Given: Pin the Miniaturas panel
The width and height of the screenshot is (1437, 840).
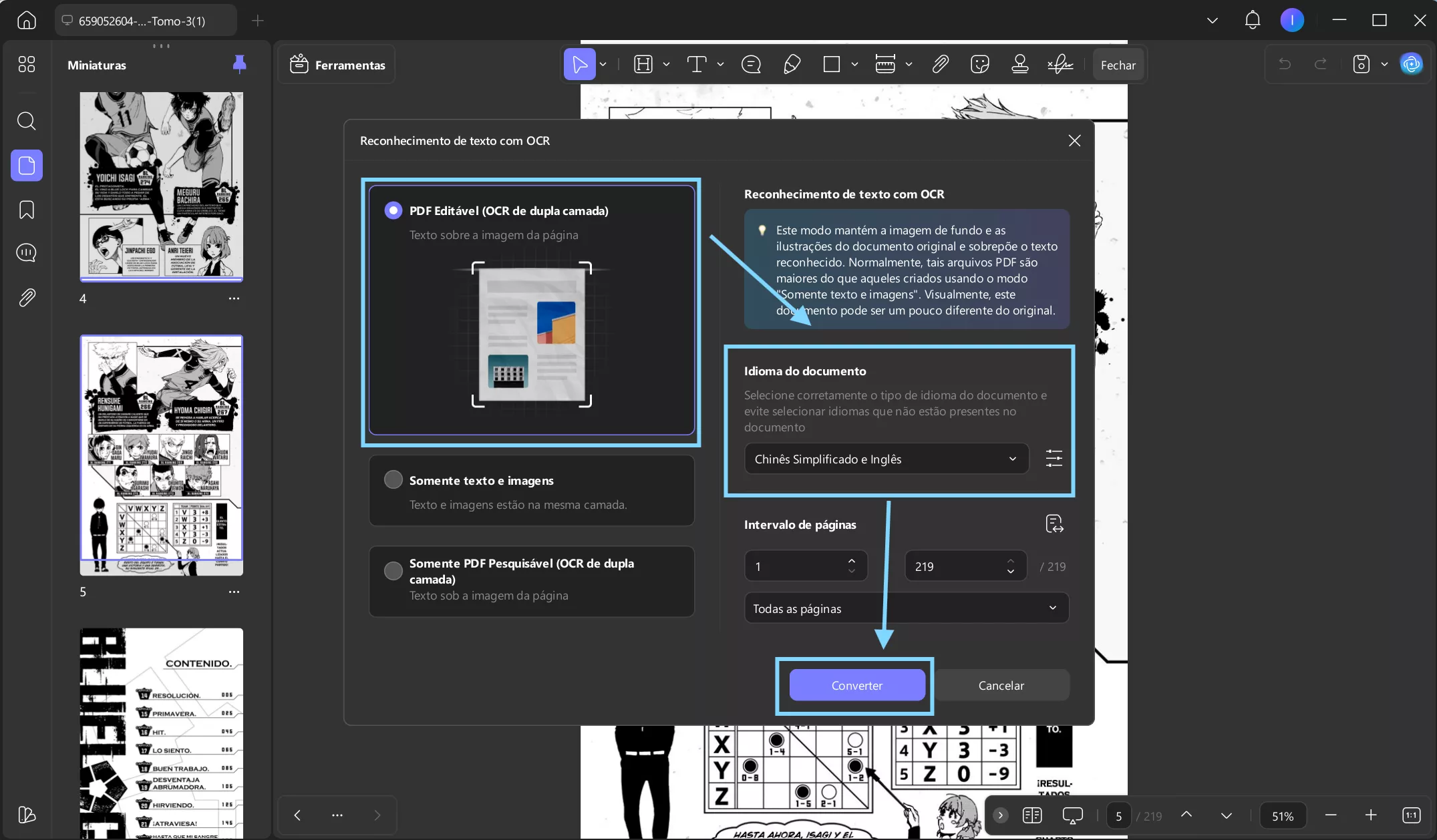Looking at the screenshot, I should click(x=239, y=64).
